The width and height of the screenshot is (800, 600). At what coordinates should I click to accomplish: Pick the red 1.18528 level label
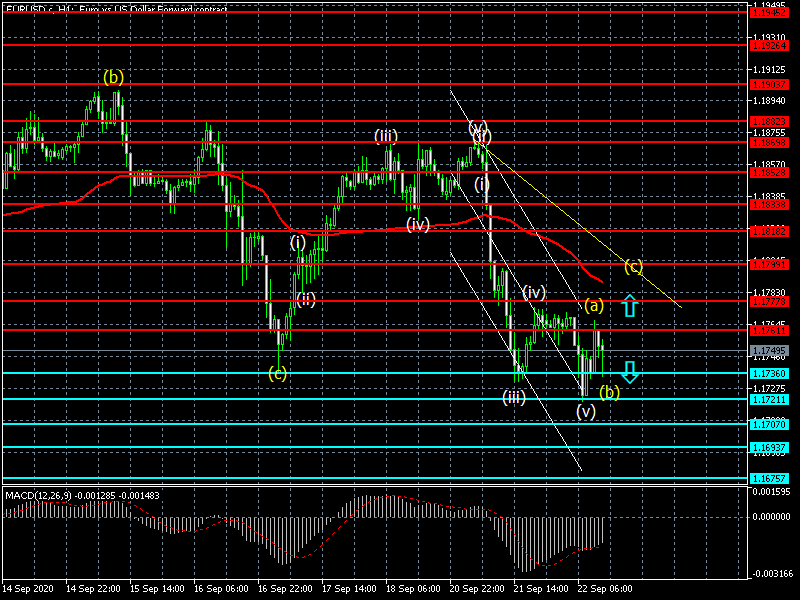click(x=769, y=173)
